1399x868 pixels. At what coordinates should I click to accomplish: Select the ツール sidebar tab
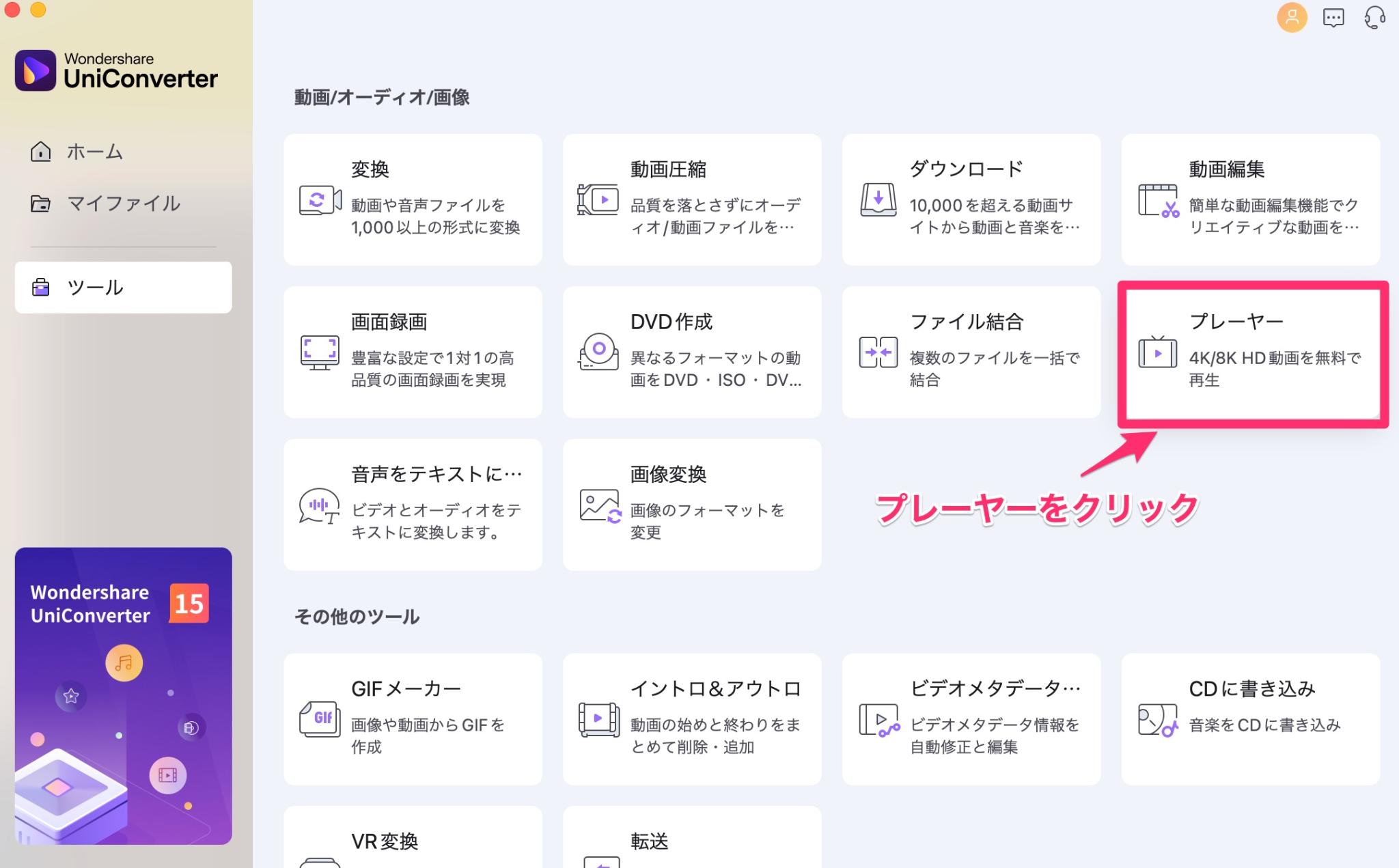123,288
